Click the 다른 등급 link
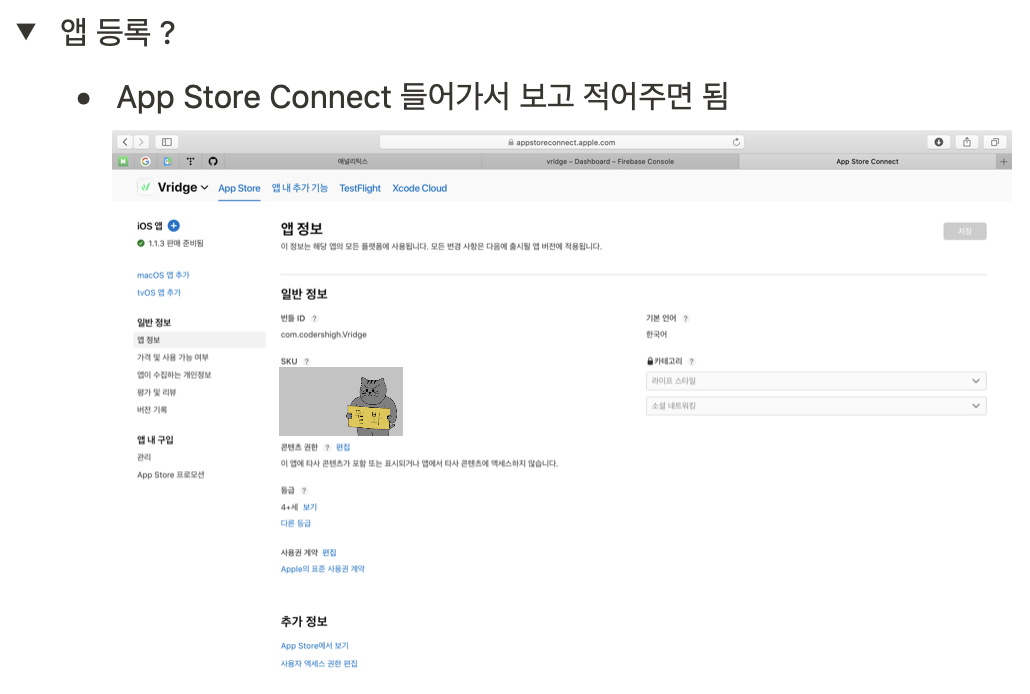This screenshot has width=1030, height=694. coord(296,523)
